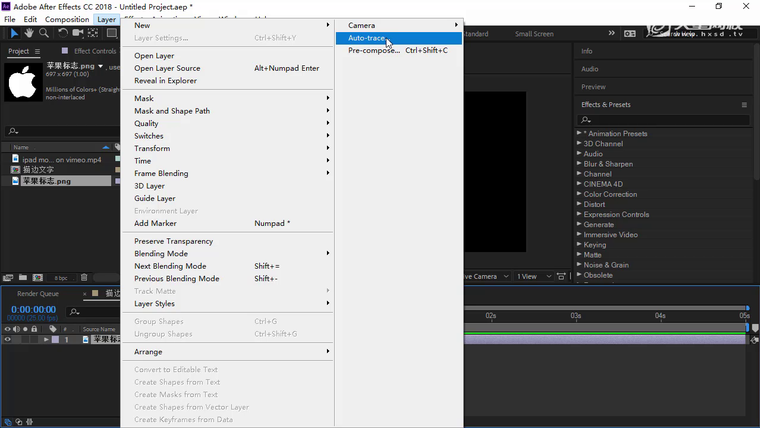Expand the Color Correction effects category
The width and height of the screenshot is (760, 428).
tap(579, 194)
